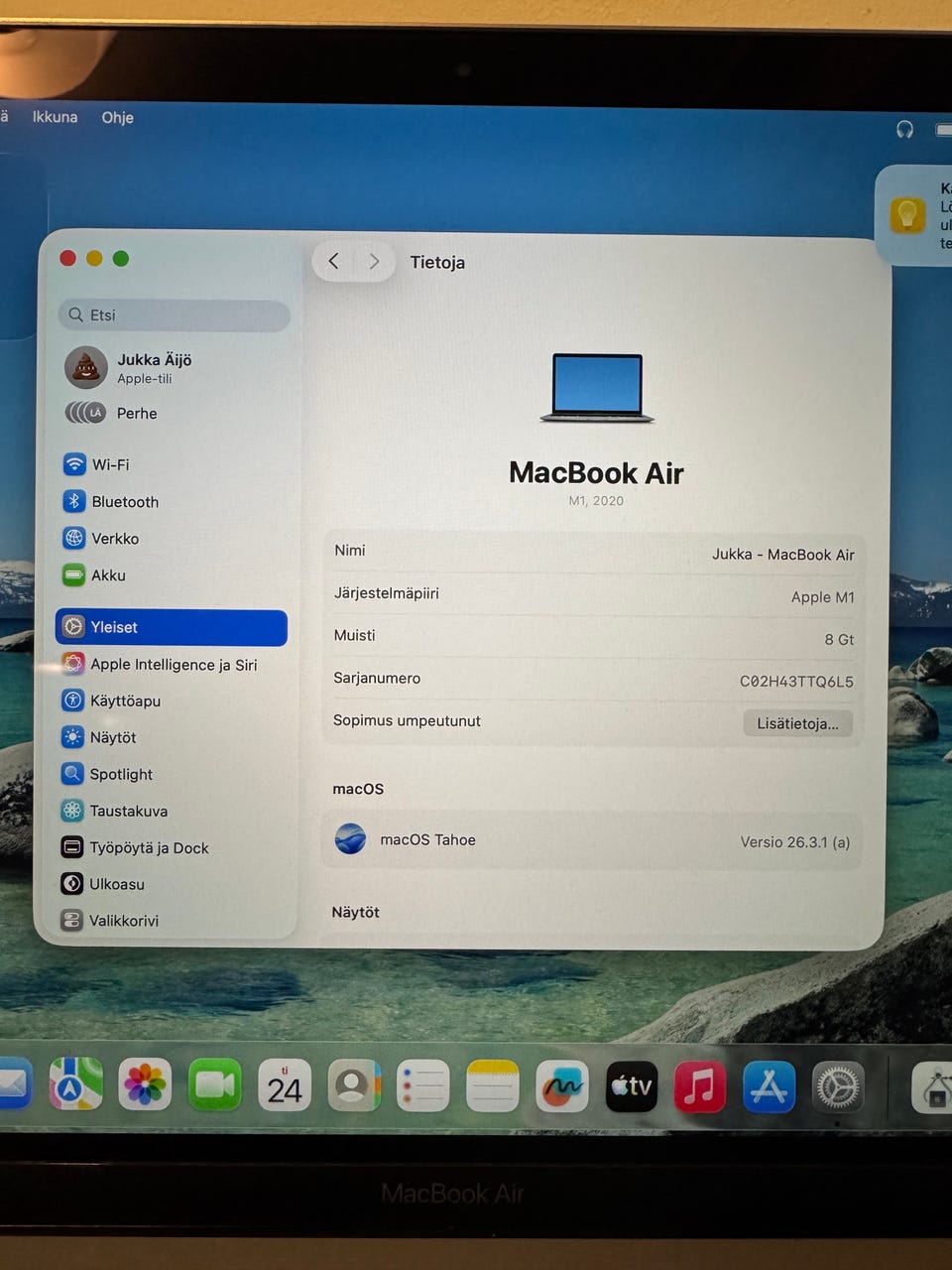Open Valikkorivi menu bar settings
952x1270 pixels.
[x=110, y=920]
